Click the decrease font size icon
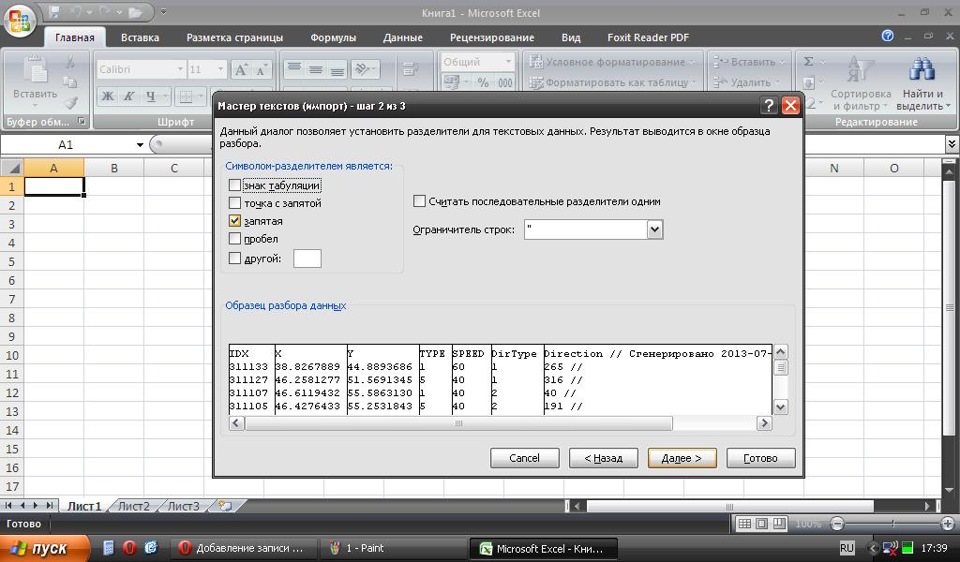Screen dimensions: 960x562 point(261,70)
